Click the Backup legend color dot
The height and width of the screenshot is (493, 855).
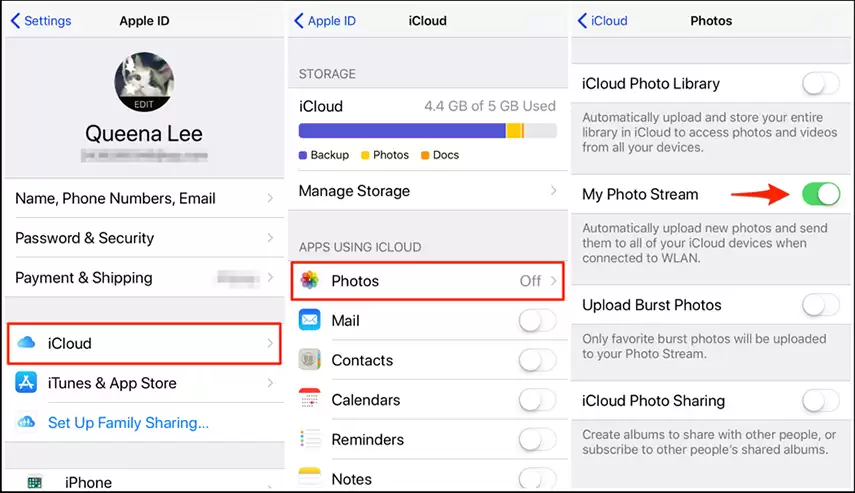pyautogui.click(x=303, y=155)
